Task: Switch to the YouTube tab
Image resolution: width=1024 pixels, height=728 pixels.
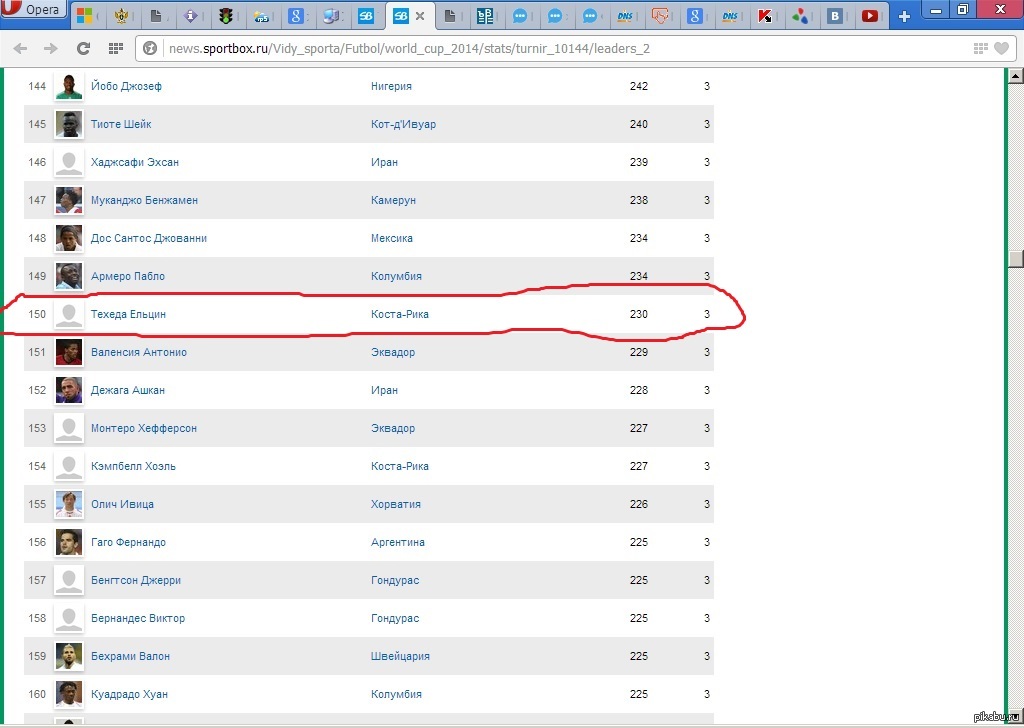Action: 869,16
